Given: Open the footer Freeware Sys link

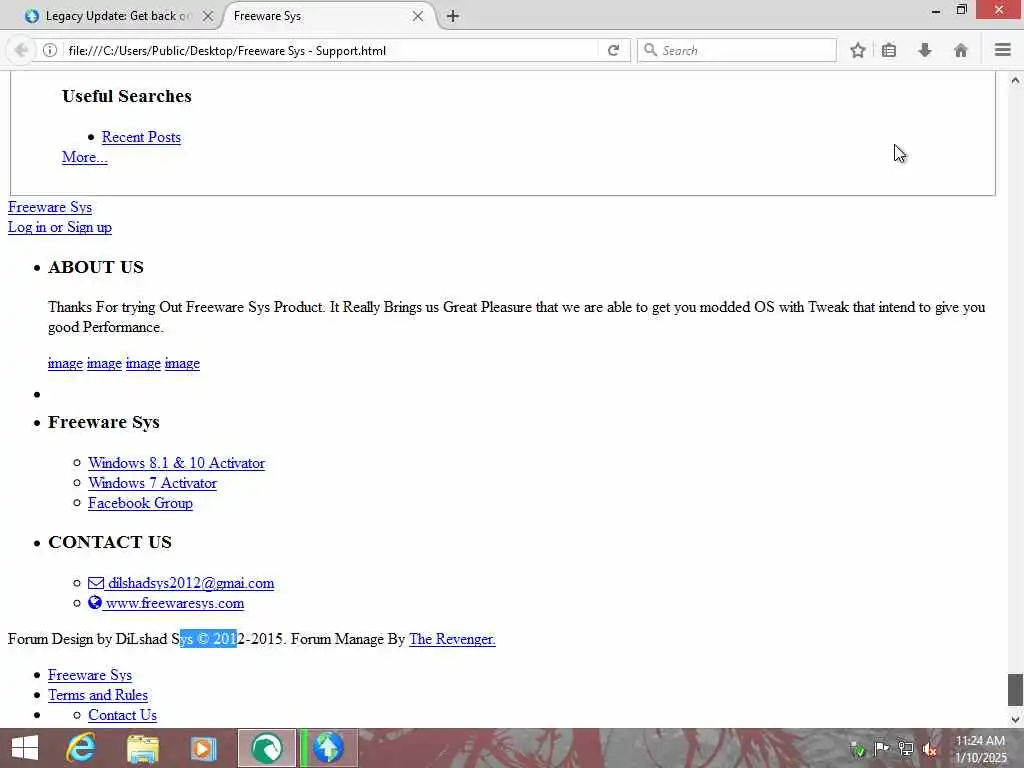Looking at the screenshot, I should tap(90, 675).
